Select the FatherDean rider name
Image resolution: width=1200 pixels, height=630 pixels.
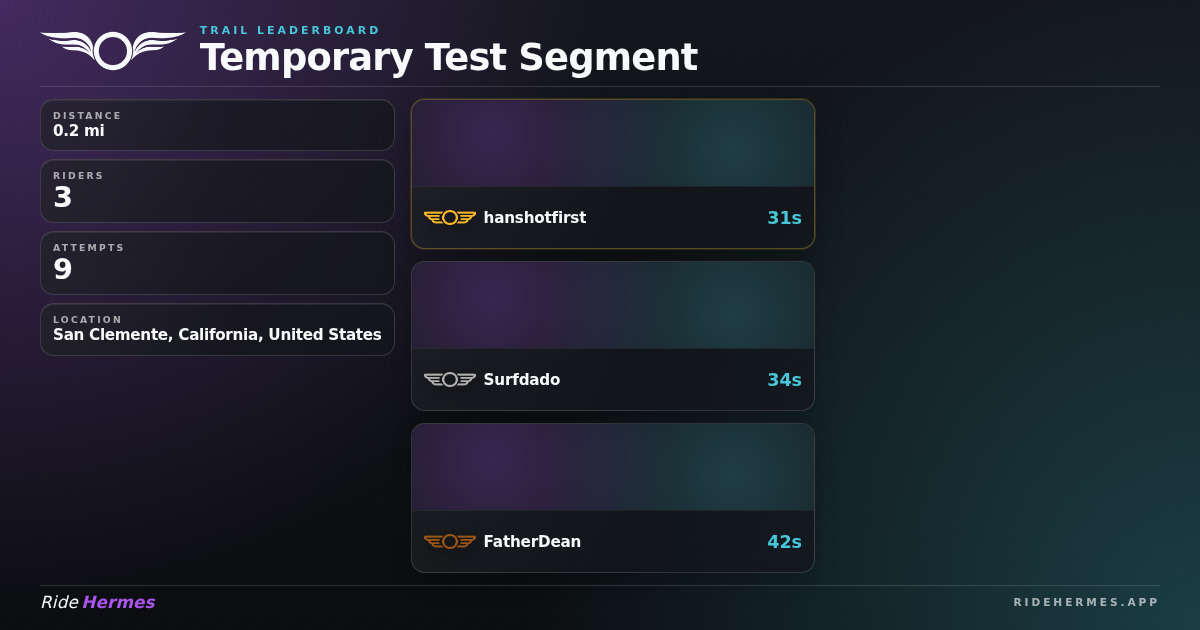532,542
